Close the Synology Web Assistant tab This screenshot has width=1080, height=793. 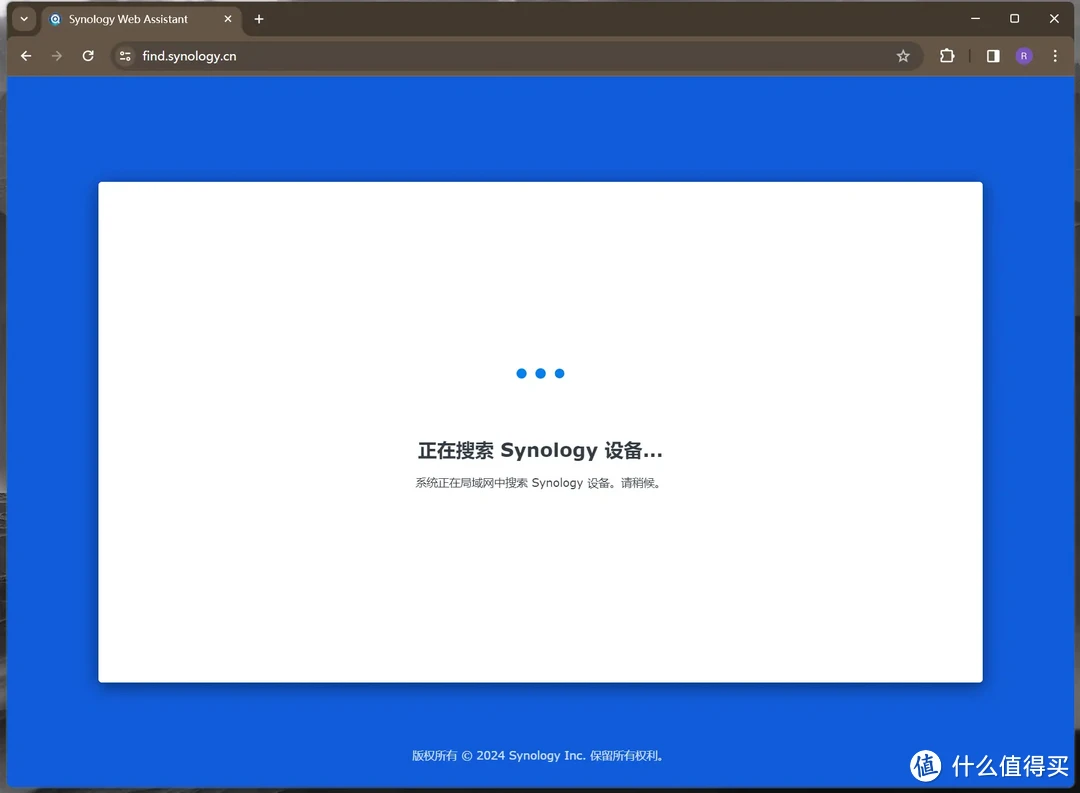(x=227, y=19)
